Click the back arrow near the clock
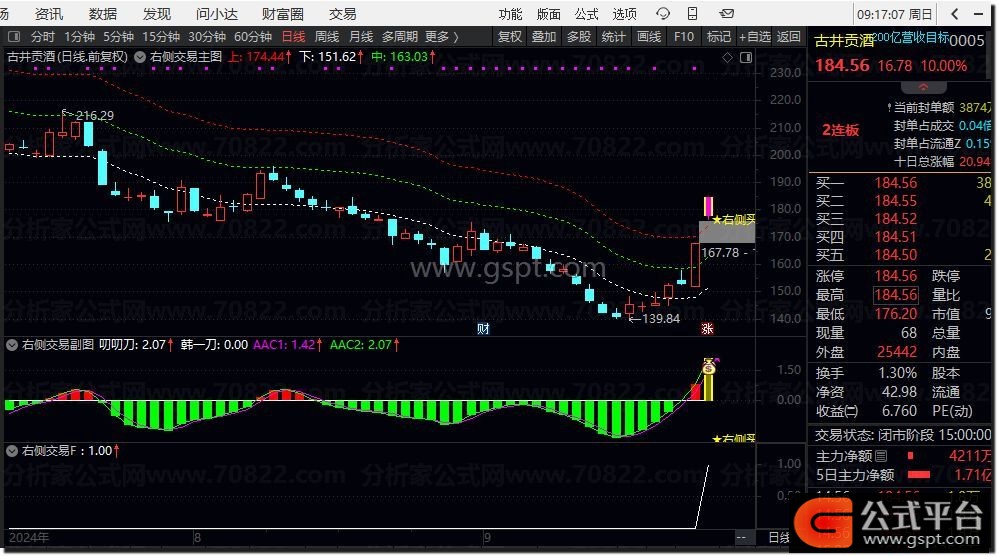Image resolution: width=999 pixels, height=556 pixels. (954, 14)
